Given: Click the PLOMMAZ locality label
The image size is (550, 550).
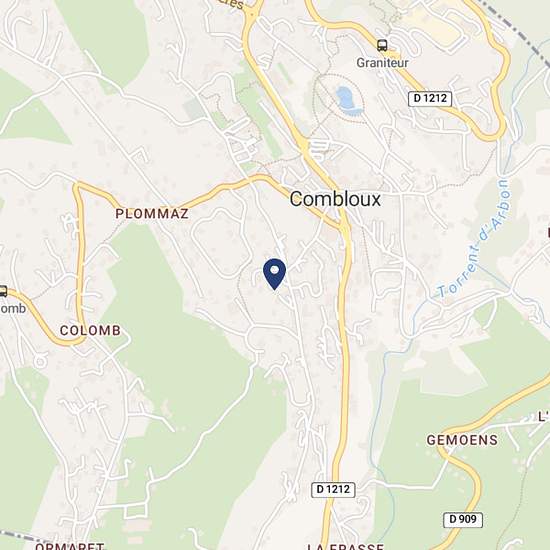Looking at the screenshot, I should (152, 214).
